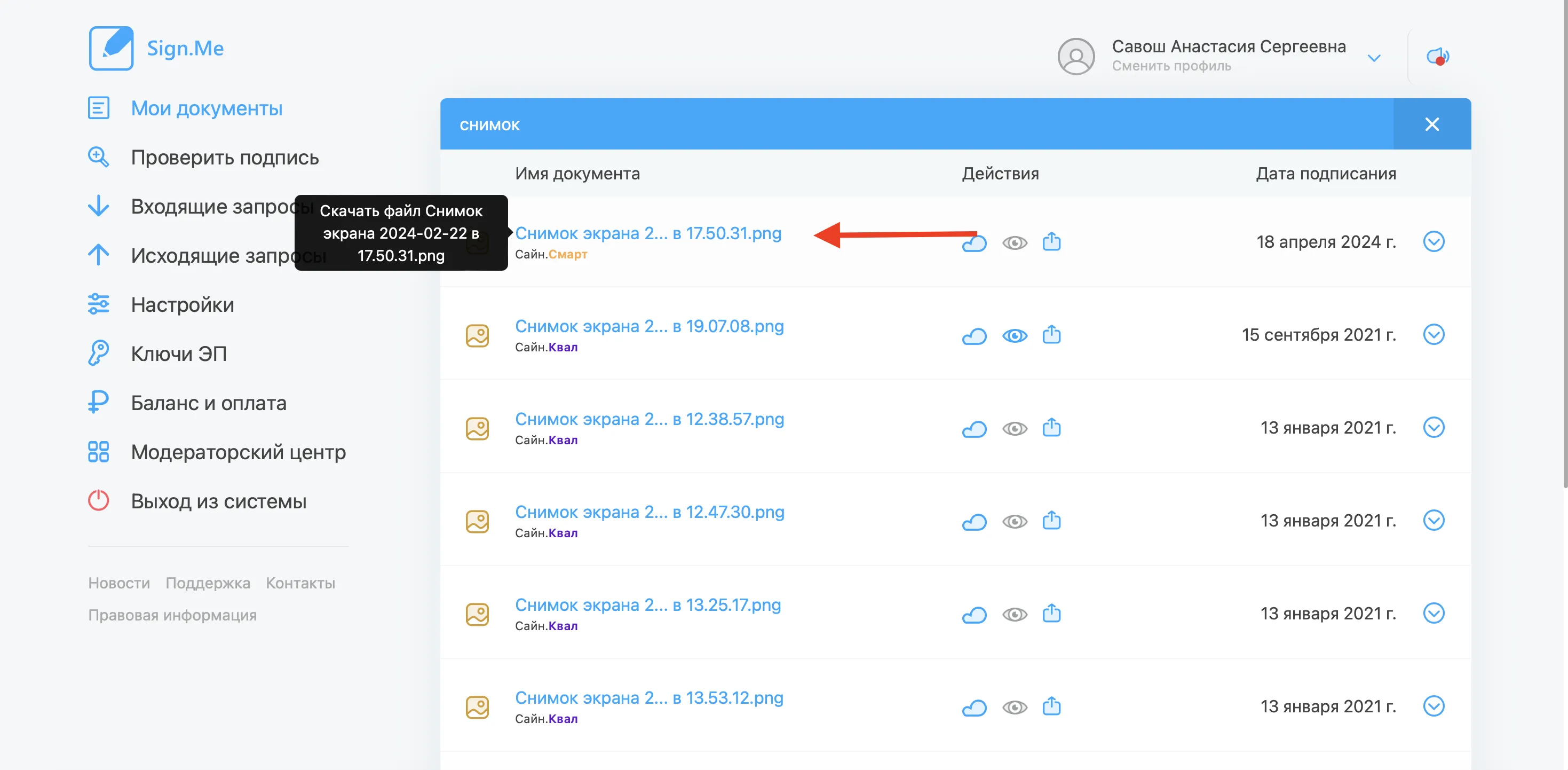Share document 12.47.30.png with share icon
1568x770 pixels.
[1051, 520]
